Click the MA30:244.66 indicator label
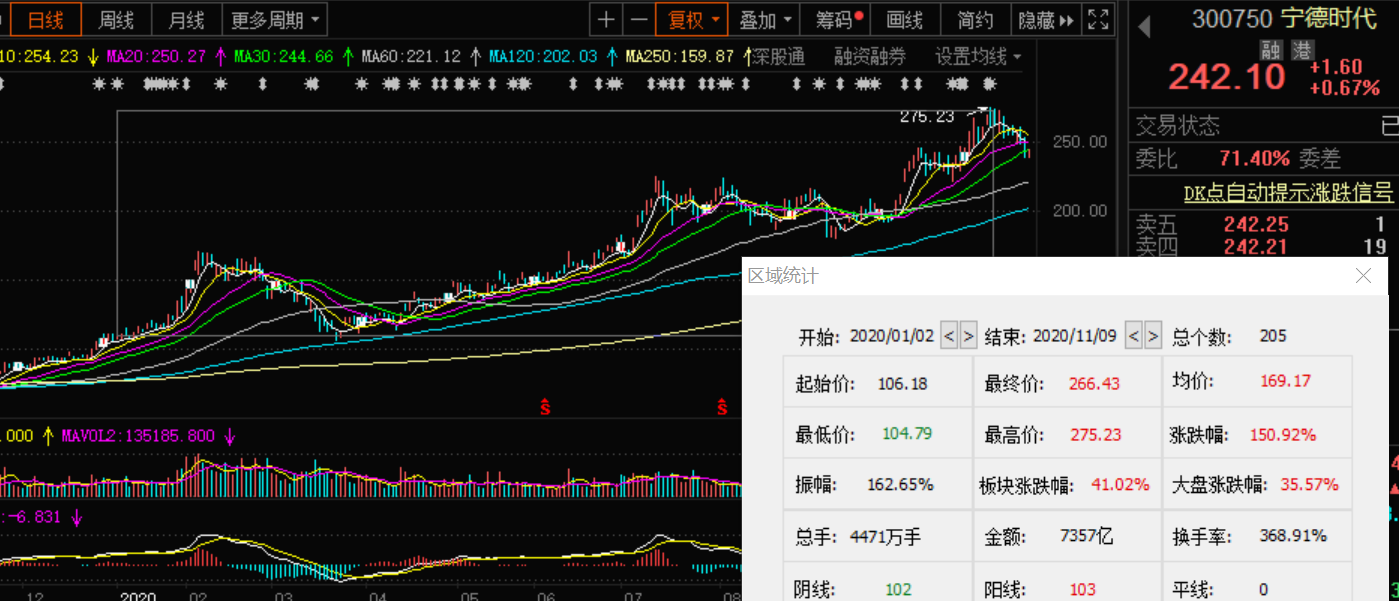Screen dimensions: 1399x601 [x=283, y=57]
